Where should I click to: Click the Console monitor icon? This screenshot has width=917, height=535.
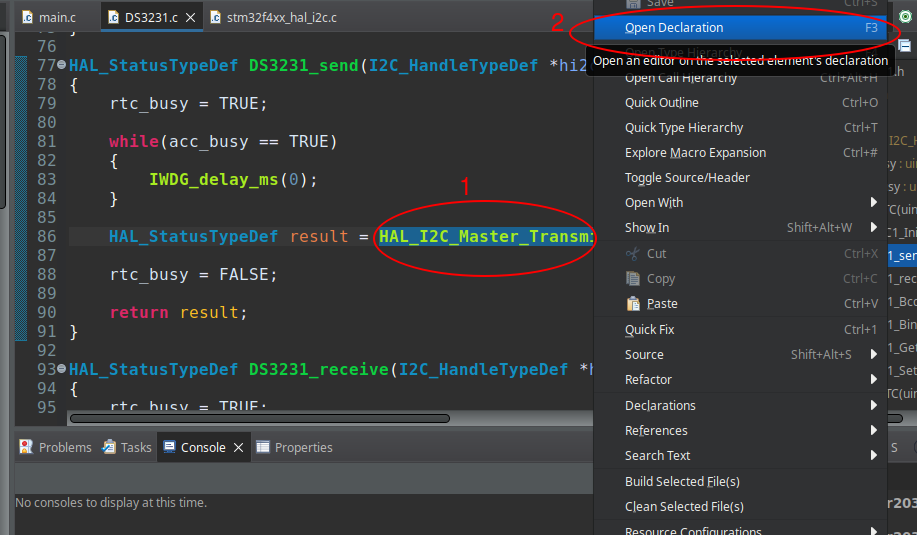point(169,447)
